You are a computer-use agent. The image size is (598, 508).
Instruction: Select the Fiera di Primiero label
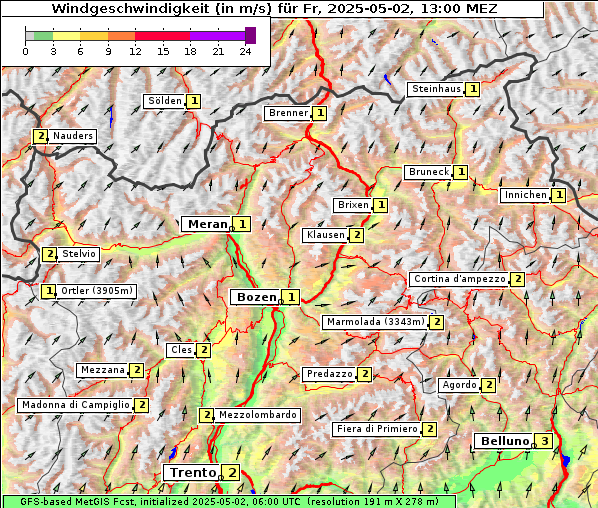pyautogui.click(x=377, y=429)
